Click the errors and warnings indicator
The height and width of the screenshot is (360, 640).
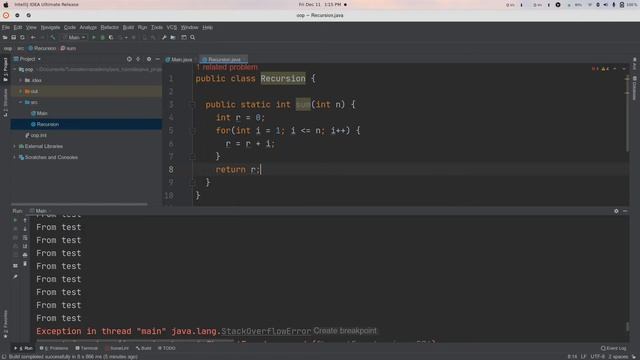600,69
